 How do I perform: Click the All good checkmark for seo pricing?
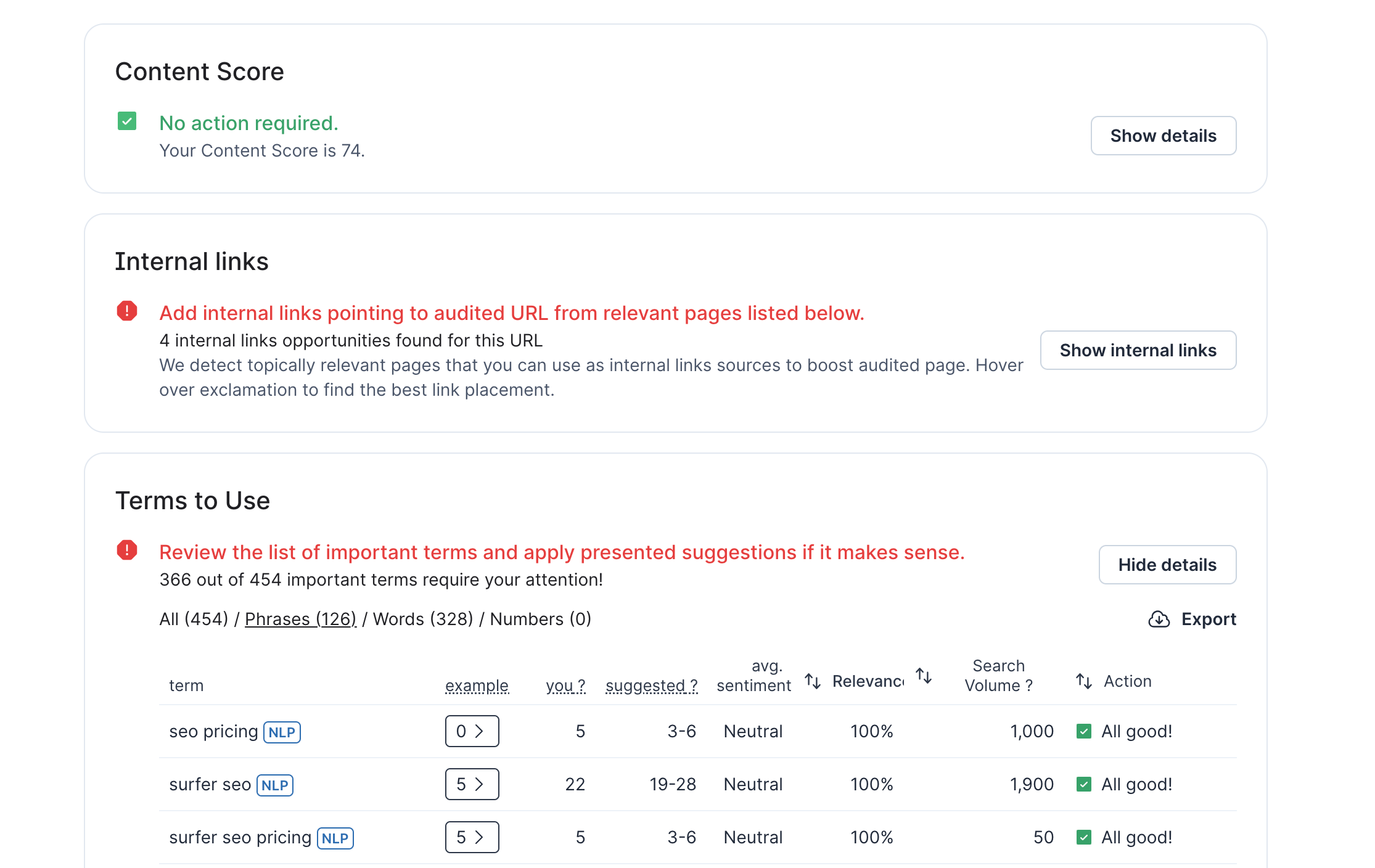point(1084,731)
